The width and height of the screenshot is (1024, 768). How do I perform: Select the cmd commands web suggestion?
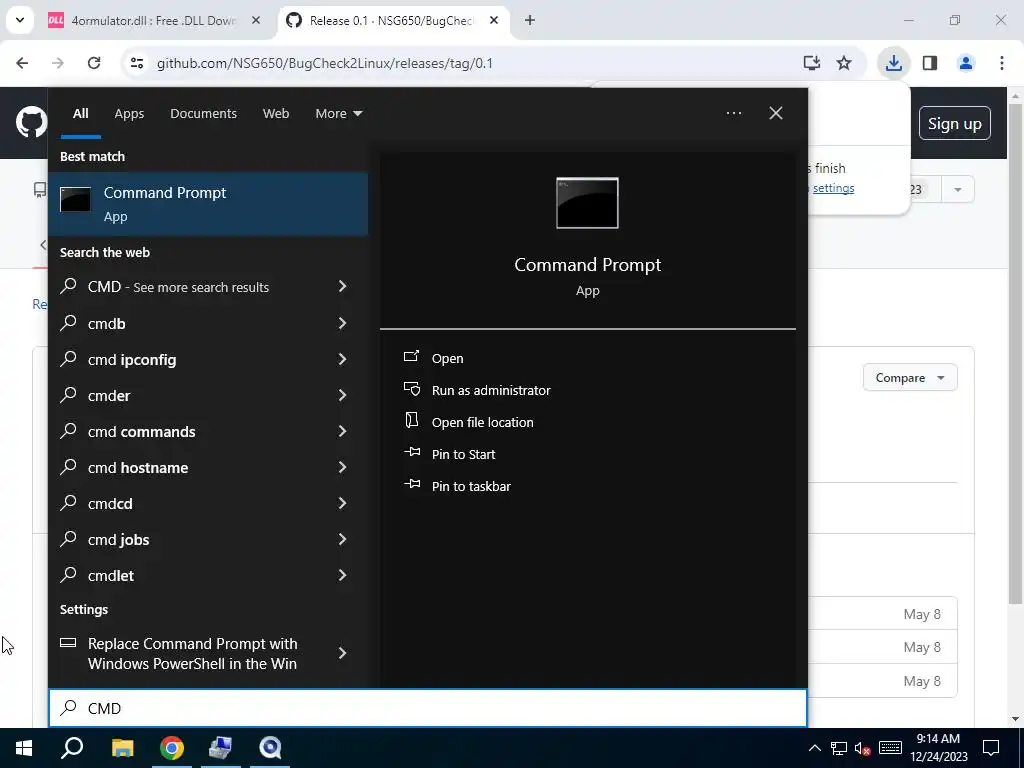click(208, 431)
